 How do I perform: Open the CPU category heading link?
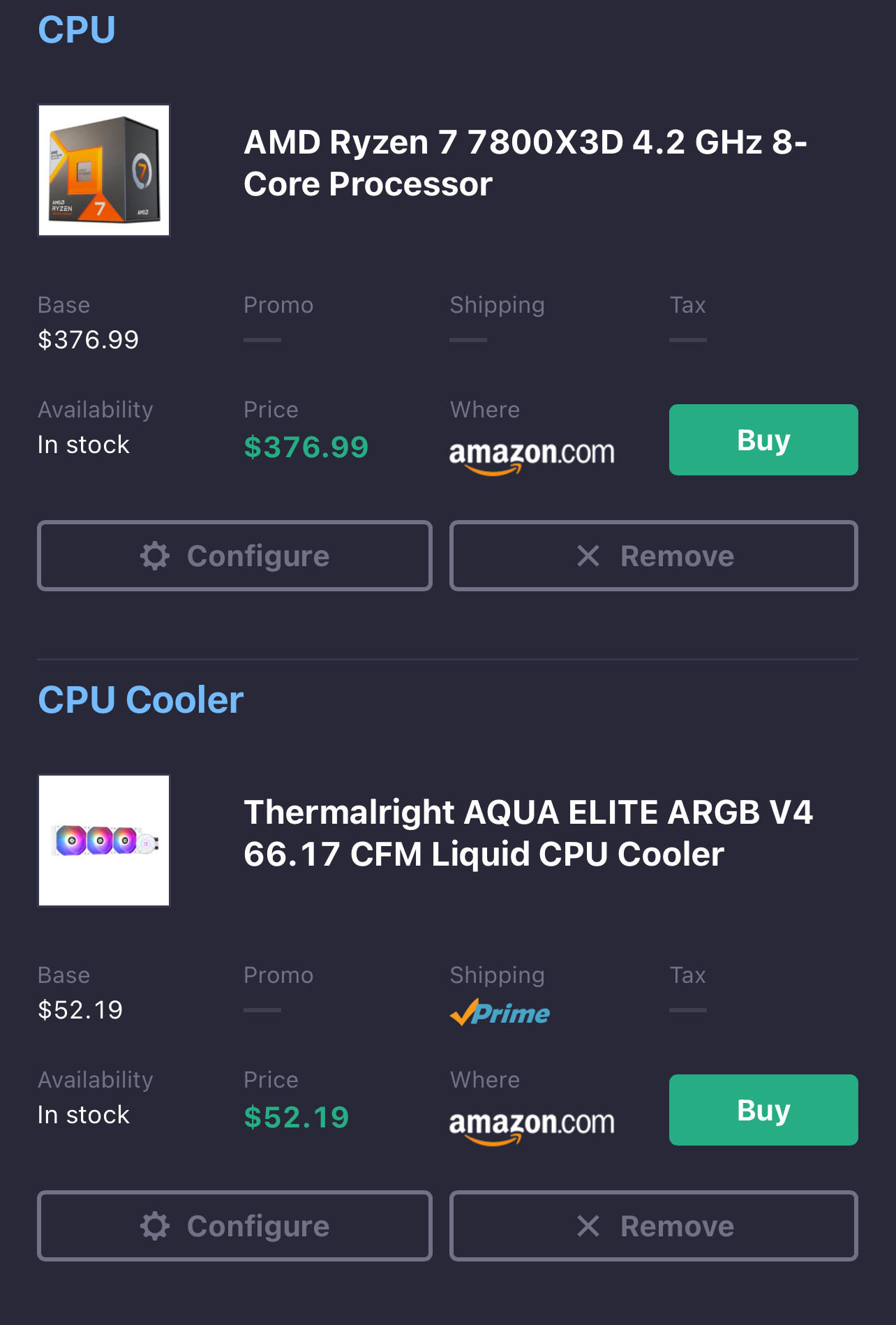tap(77, 29)
